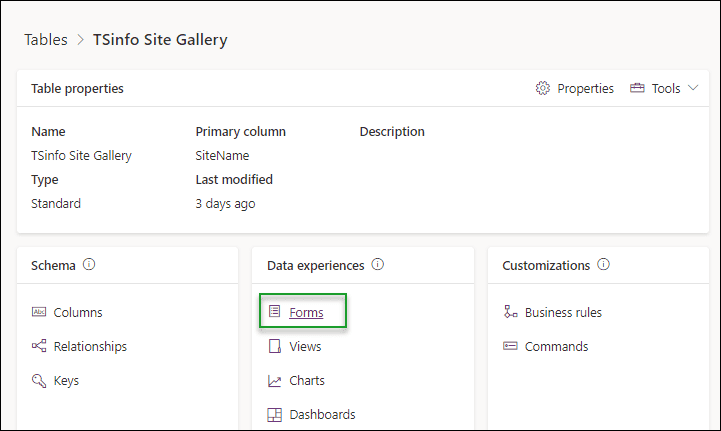Click the Properties gear icon
Viewport: 721px width, 431px height.
click(x=543, y=88)
